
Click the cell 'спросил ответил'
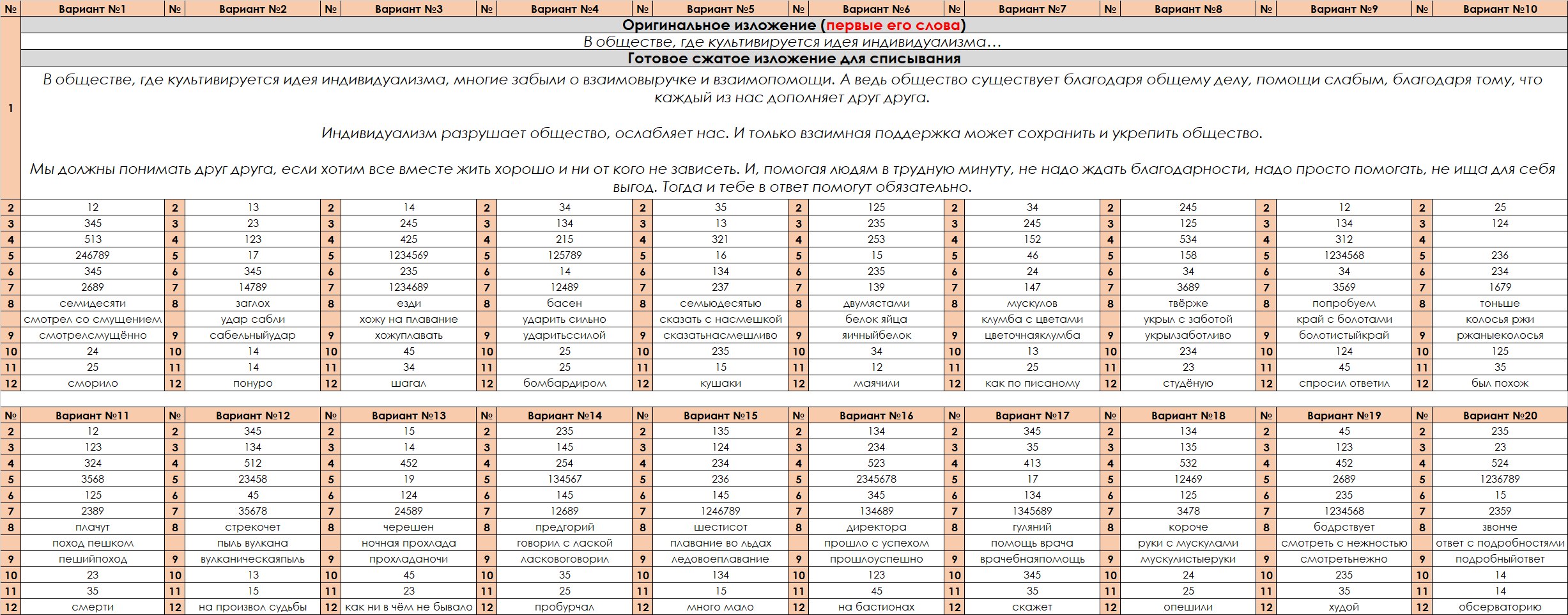(1344, 384)
